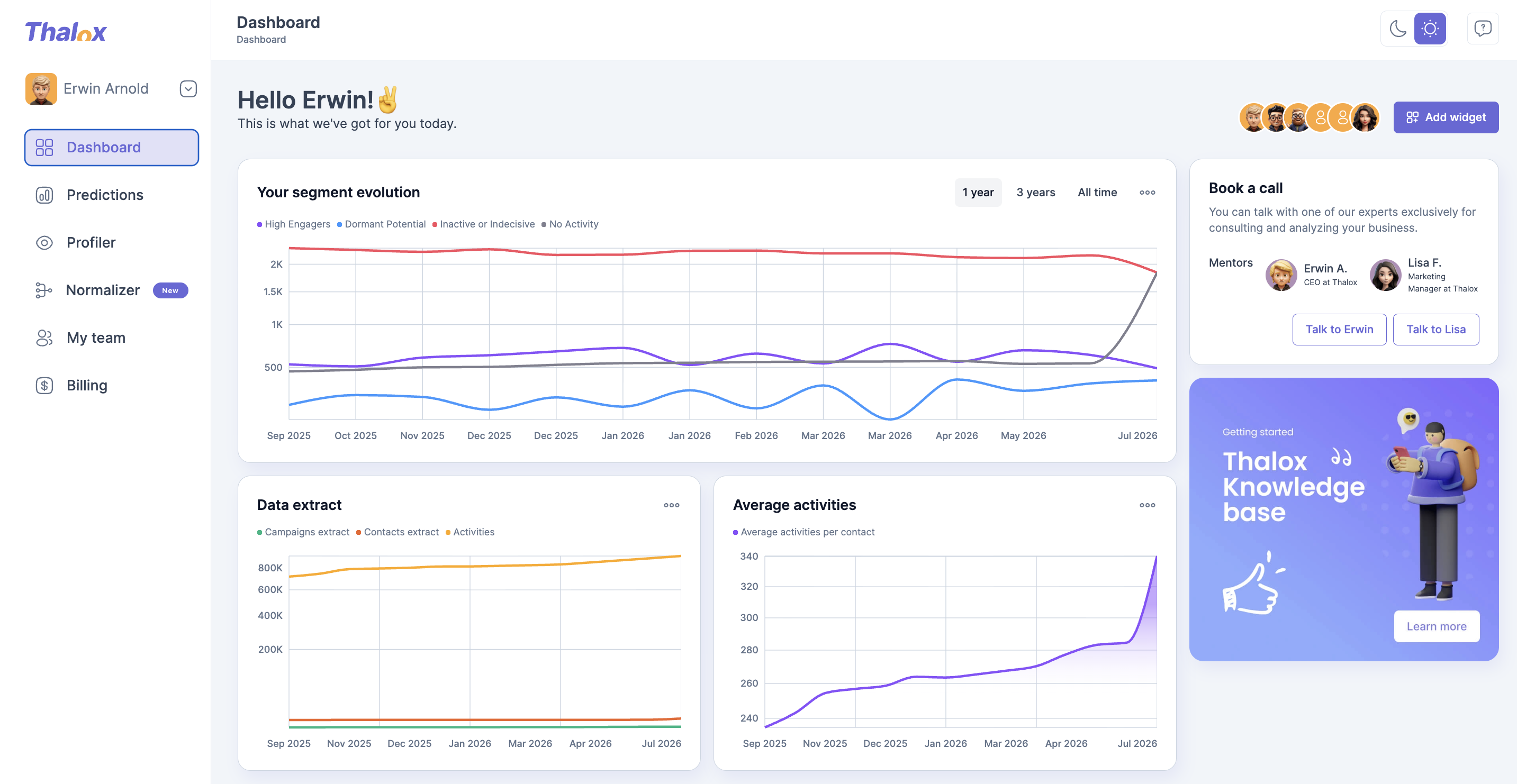Toggle the Dormant Potential legend series
This screenshot has height=784, width=1517.
[x=381, y=224]
